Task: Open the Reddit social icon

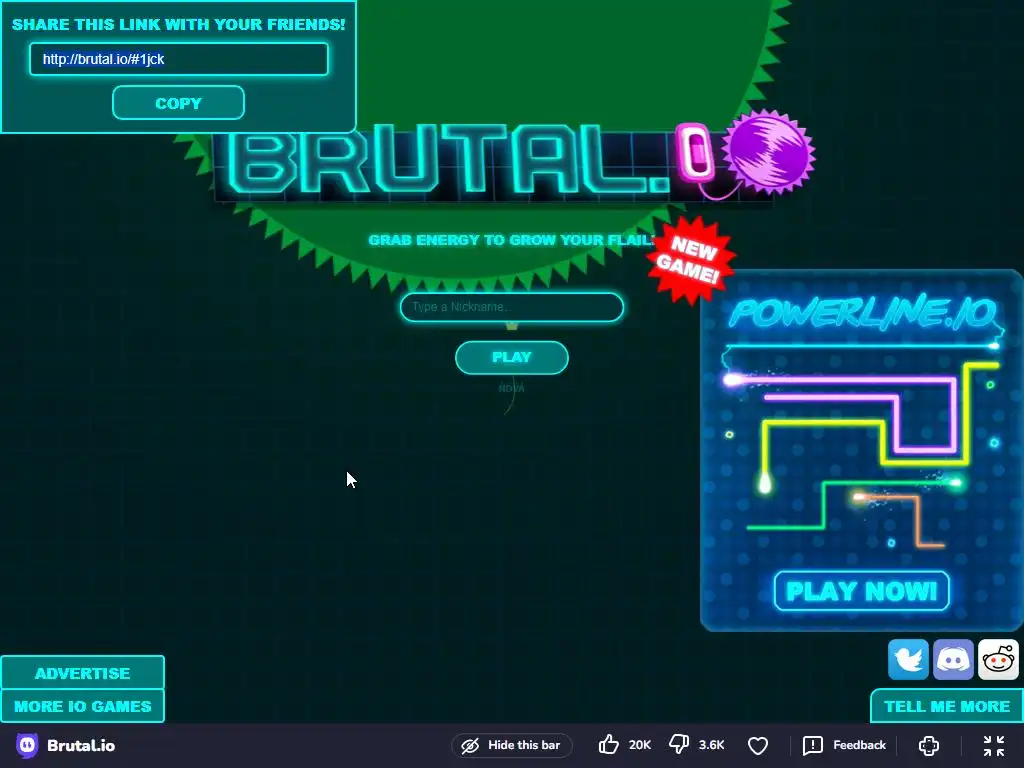Action: (998, 660)
